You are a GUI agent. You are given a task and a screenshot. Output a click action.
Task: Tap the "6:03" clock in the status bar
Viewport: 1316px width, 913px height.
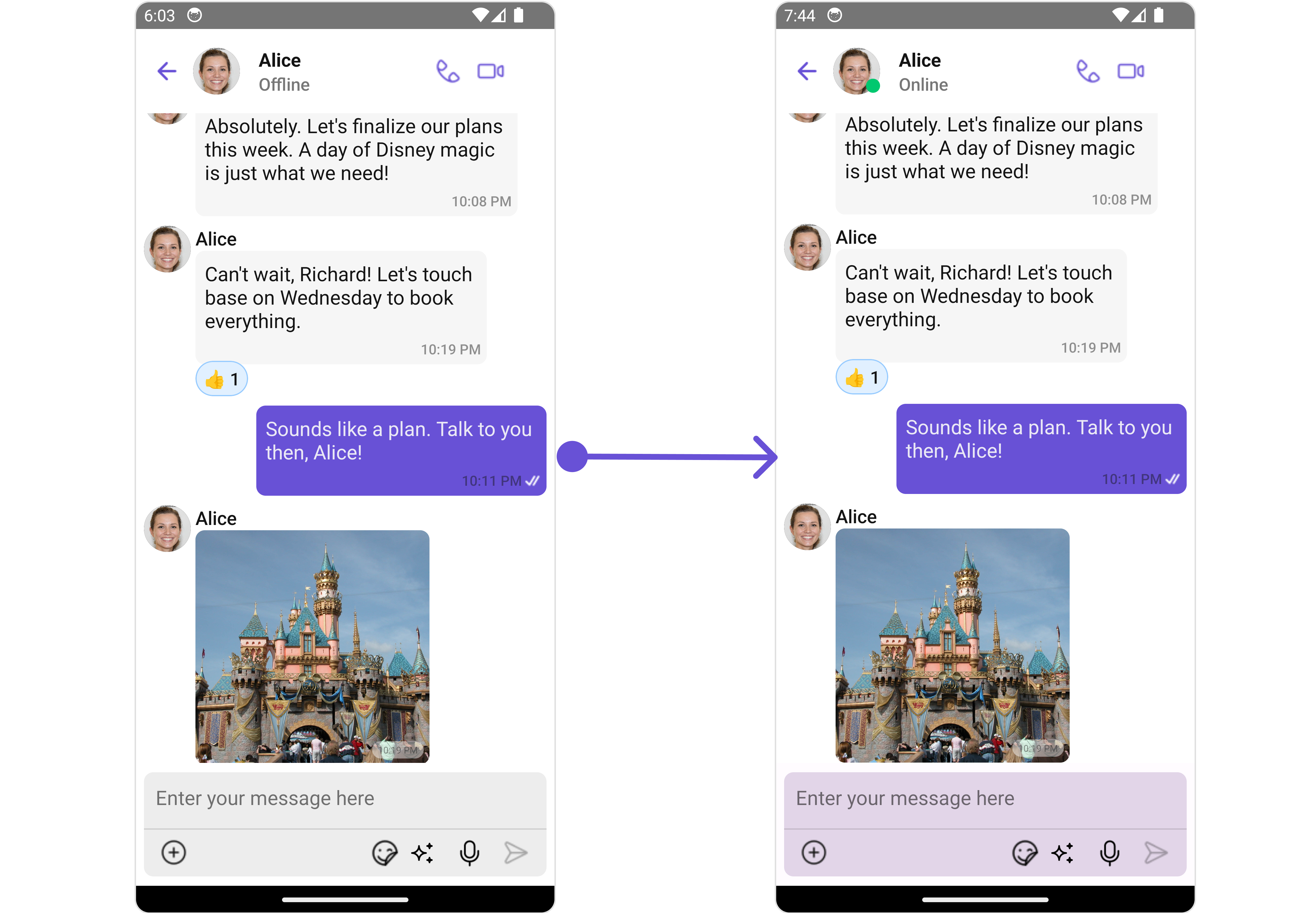(159, 16)
